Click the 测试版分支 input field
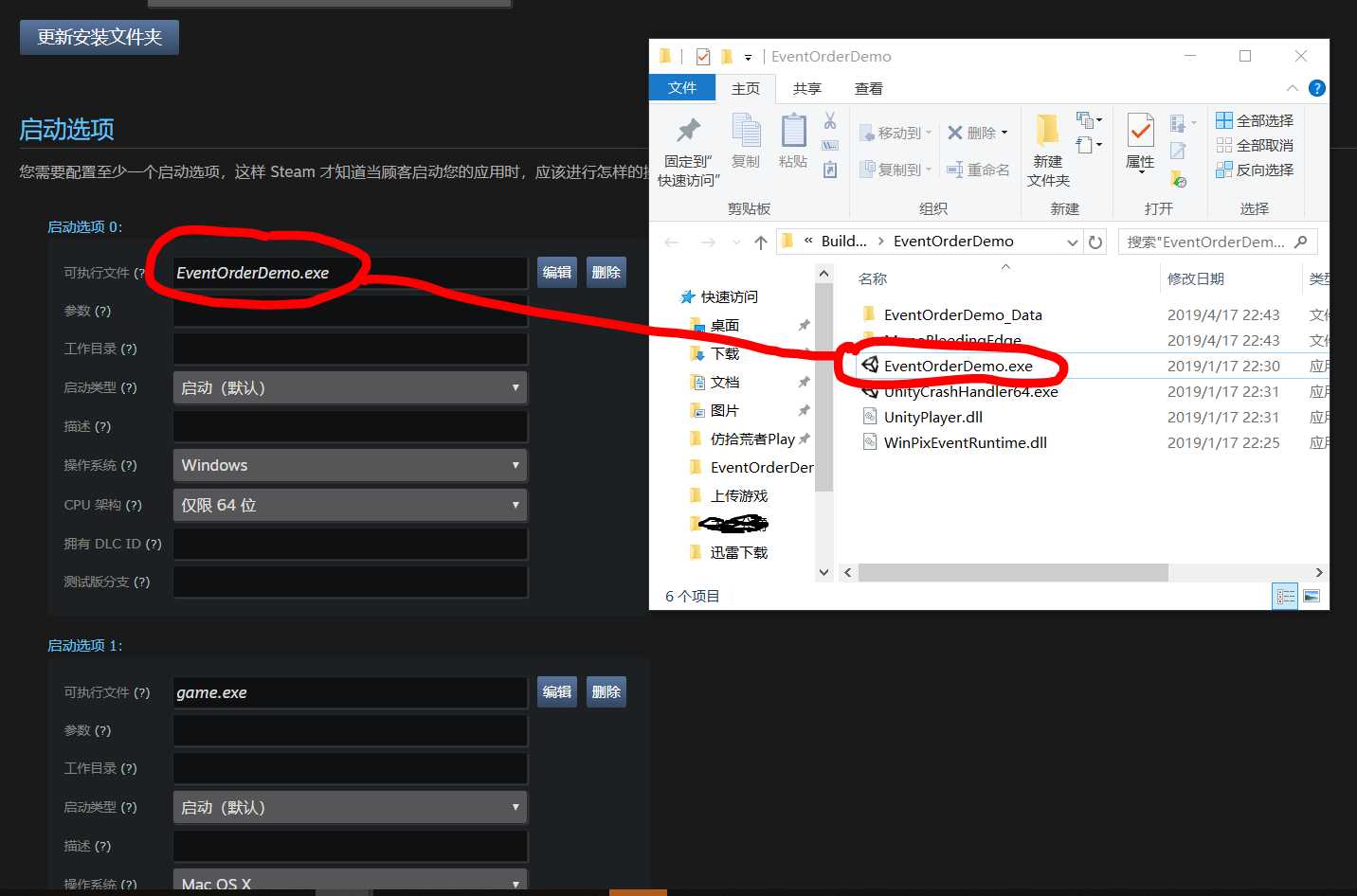The height and width of the screenshot is (896, 1357). [351, 582]
